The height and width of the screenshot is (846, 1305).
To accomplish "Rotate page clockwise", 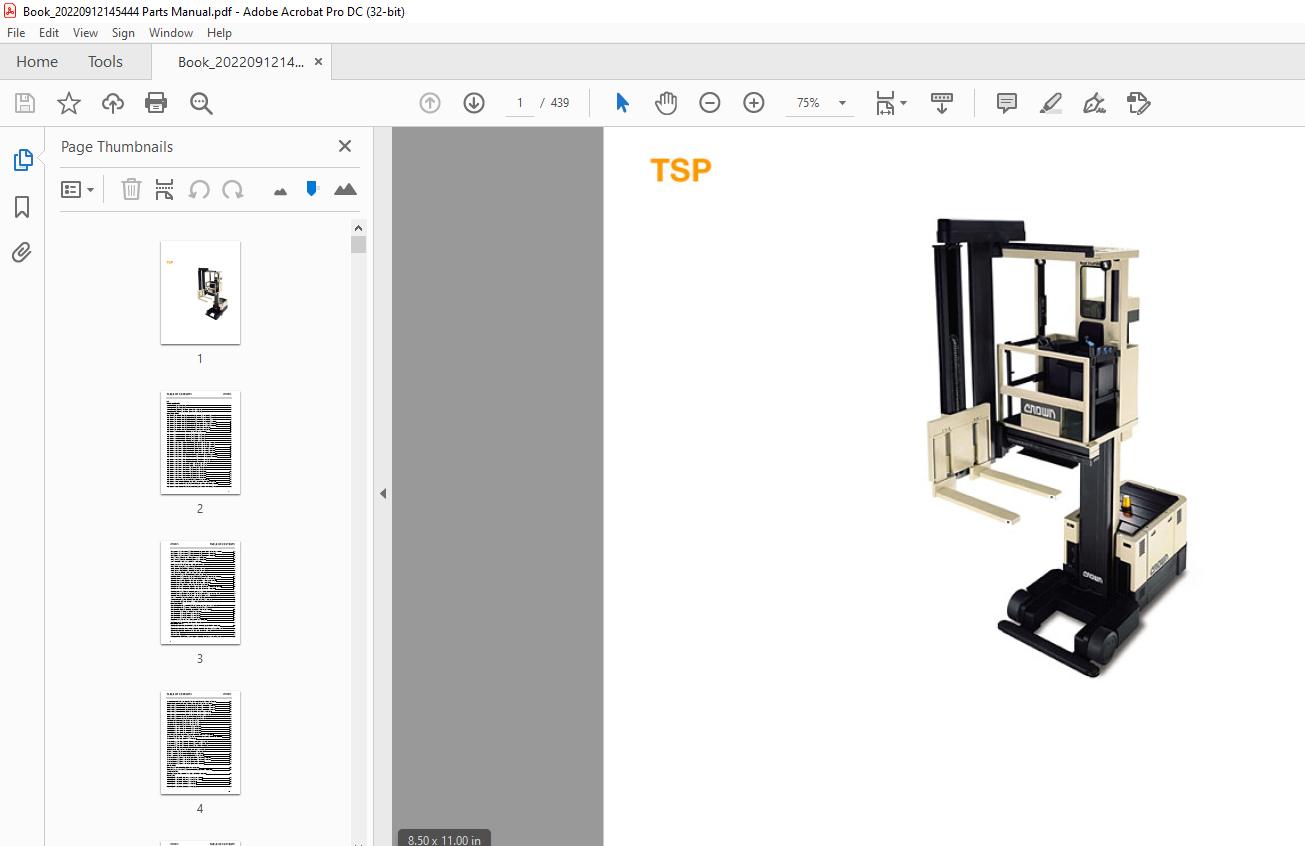I will 233,189.
